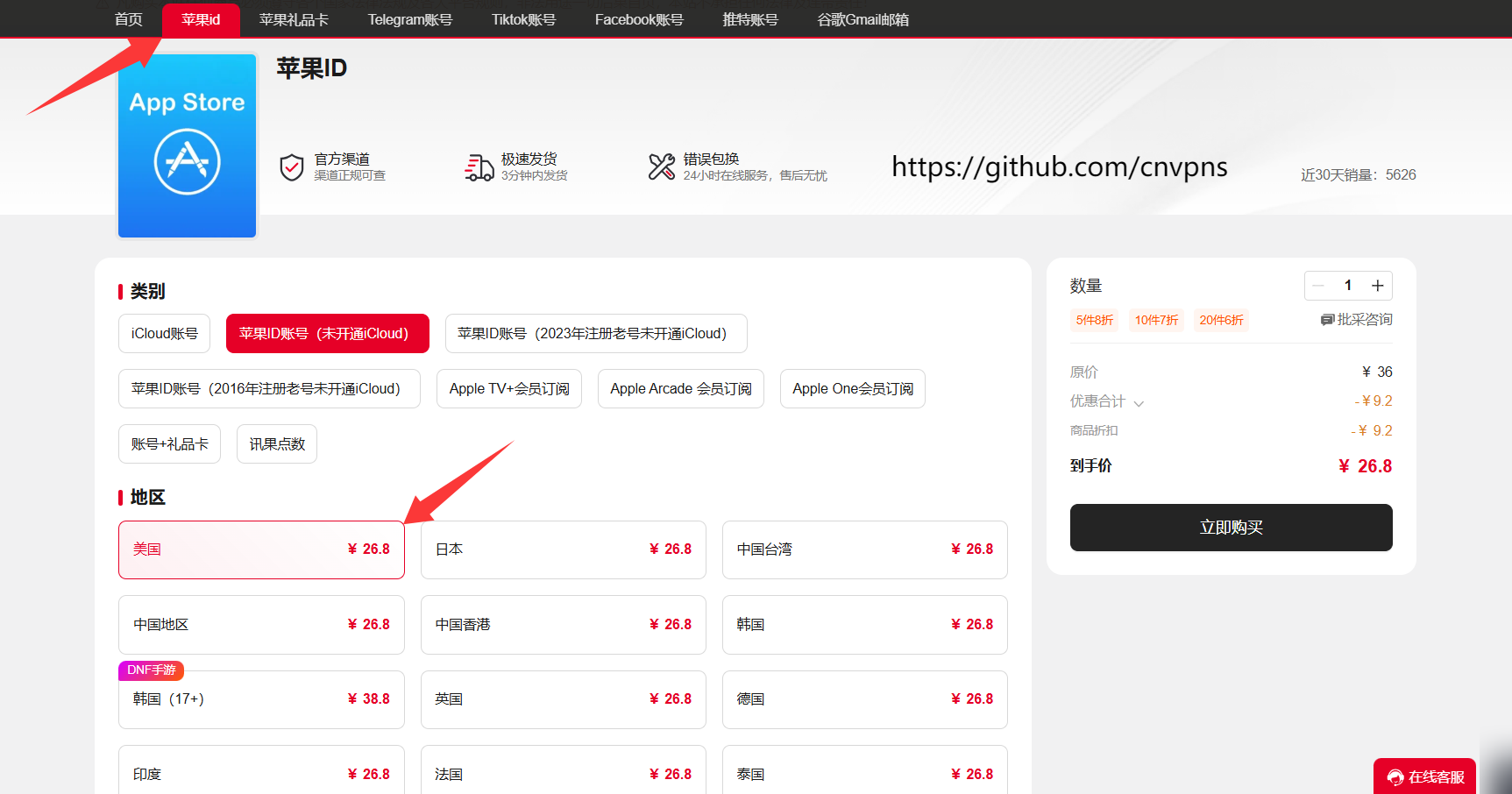Click the App Store product thumbnail
1512x794 pixels.
pos(187,145)
